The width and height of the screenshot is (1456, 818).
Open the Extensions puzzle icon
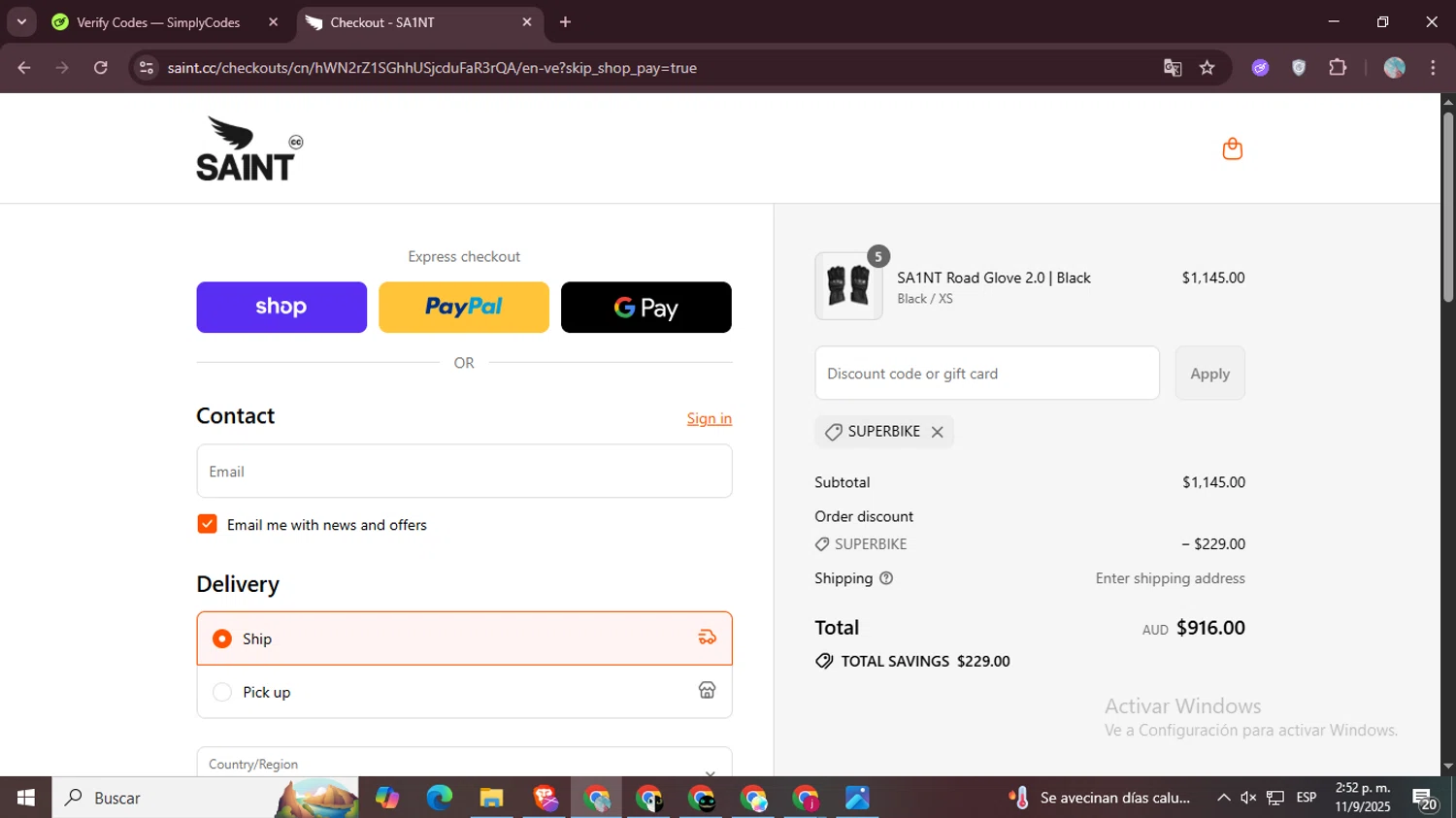(x=1338, y=68)
